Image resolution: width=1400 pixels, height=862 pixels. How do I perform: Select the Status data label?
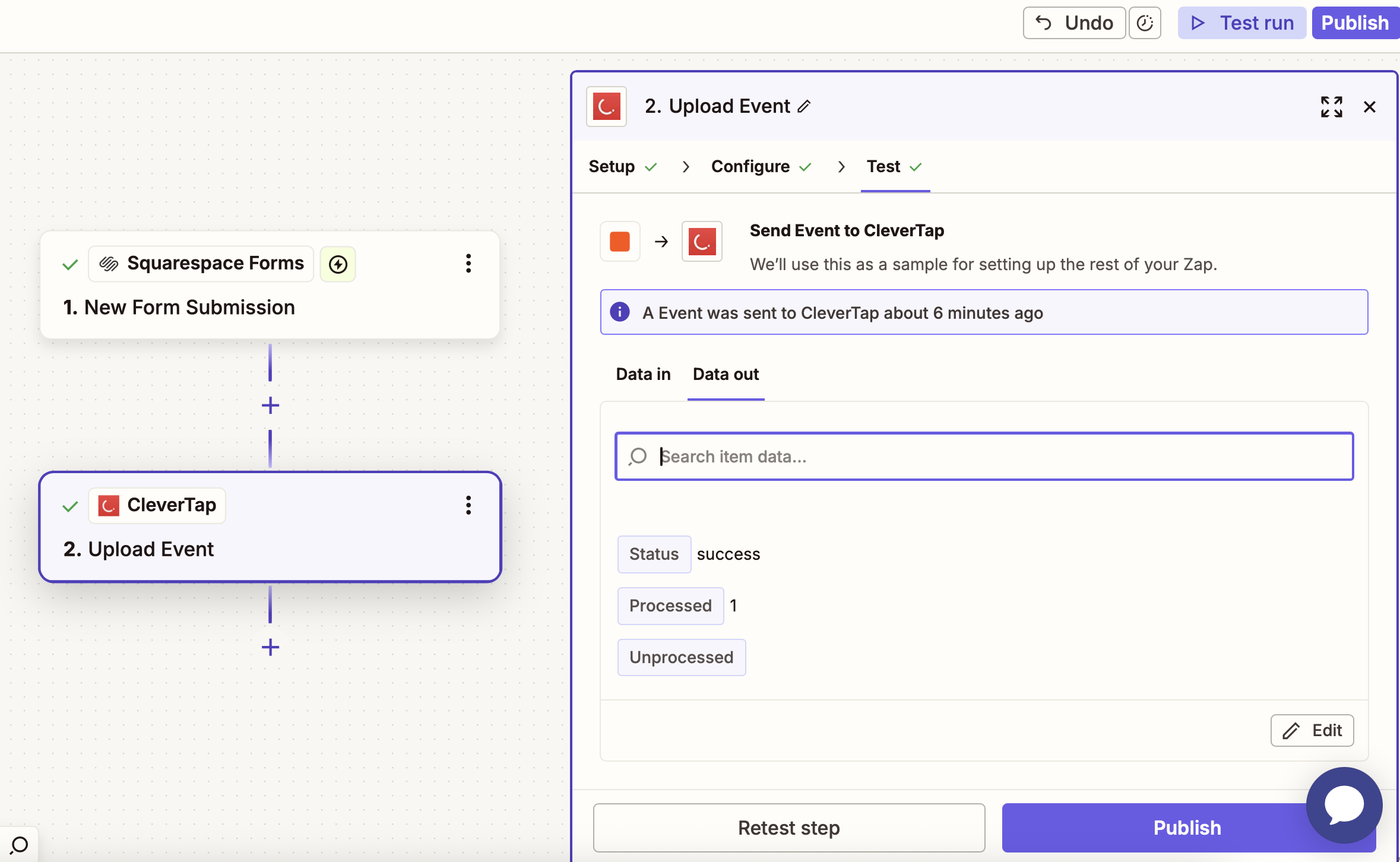click(654, 554)
